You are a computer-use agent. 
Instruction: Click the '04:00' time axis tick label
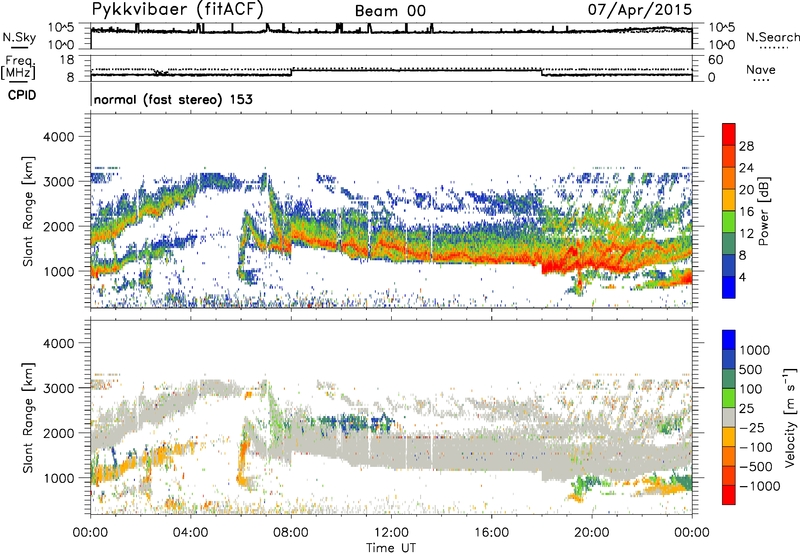pyautogui.click(x=191, y=533)
